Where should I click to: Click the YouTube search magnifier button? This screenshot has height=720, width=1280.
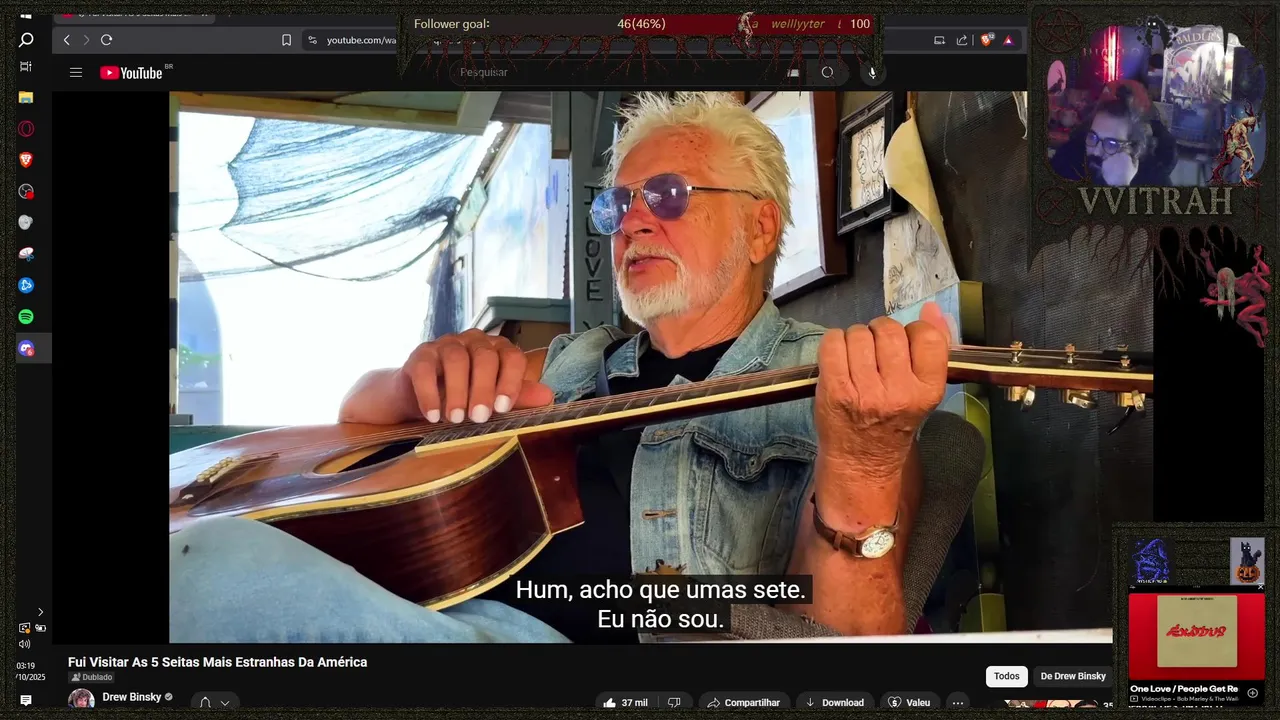coord(827,72)
